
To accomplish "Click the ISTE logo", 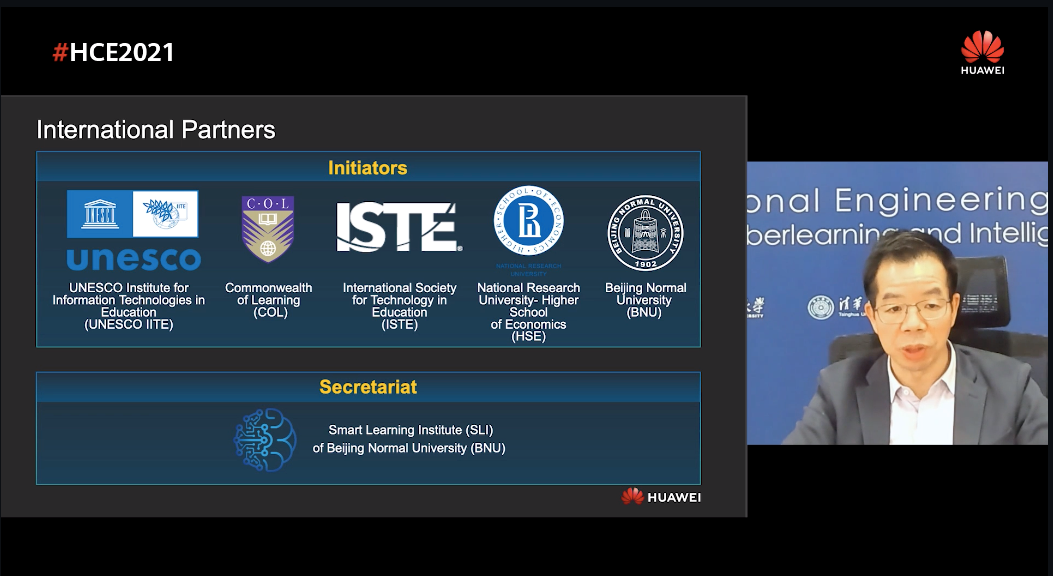I will [x=398, y=228].
